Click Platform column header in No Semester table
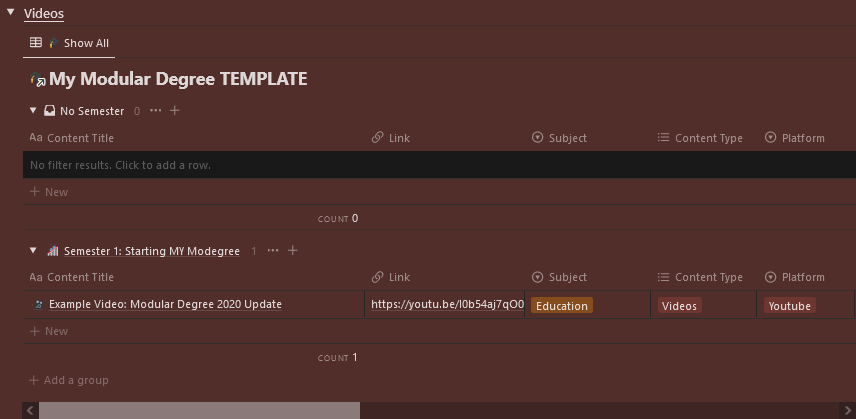 [803, 138]
